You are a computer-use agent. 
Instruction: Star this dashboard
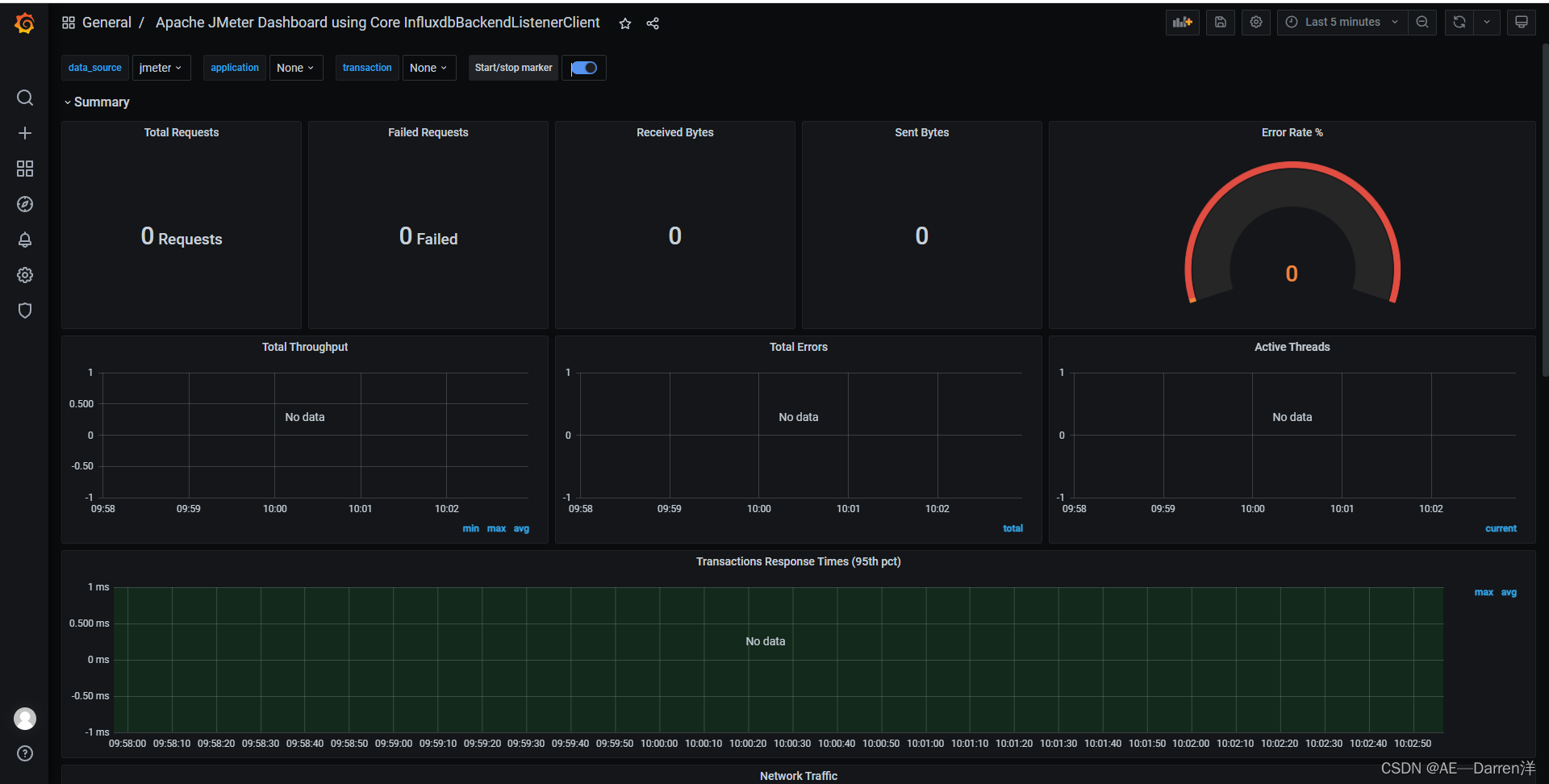coord(625,23)
